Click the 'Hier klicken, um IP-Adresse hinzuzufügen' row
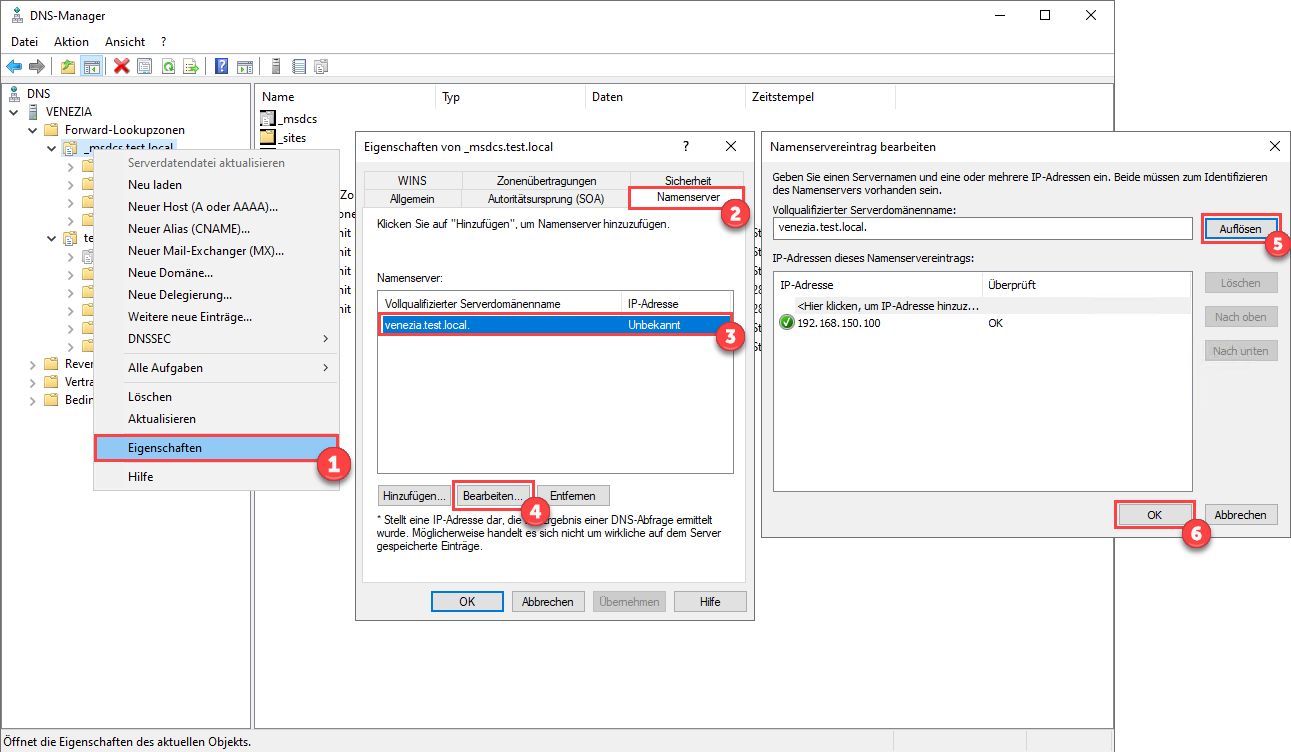This screenshot has width=1291, height=752. pyautogui.click(x=982, y=306)
